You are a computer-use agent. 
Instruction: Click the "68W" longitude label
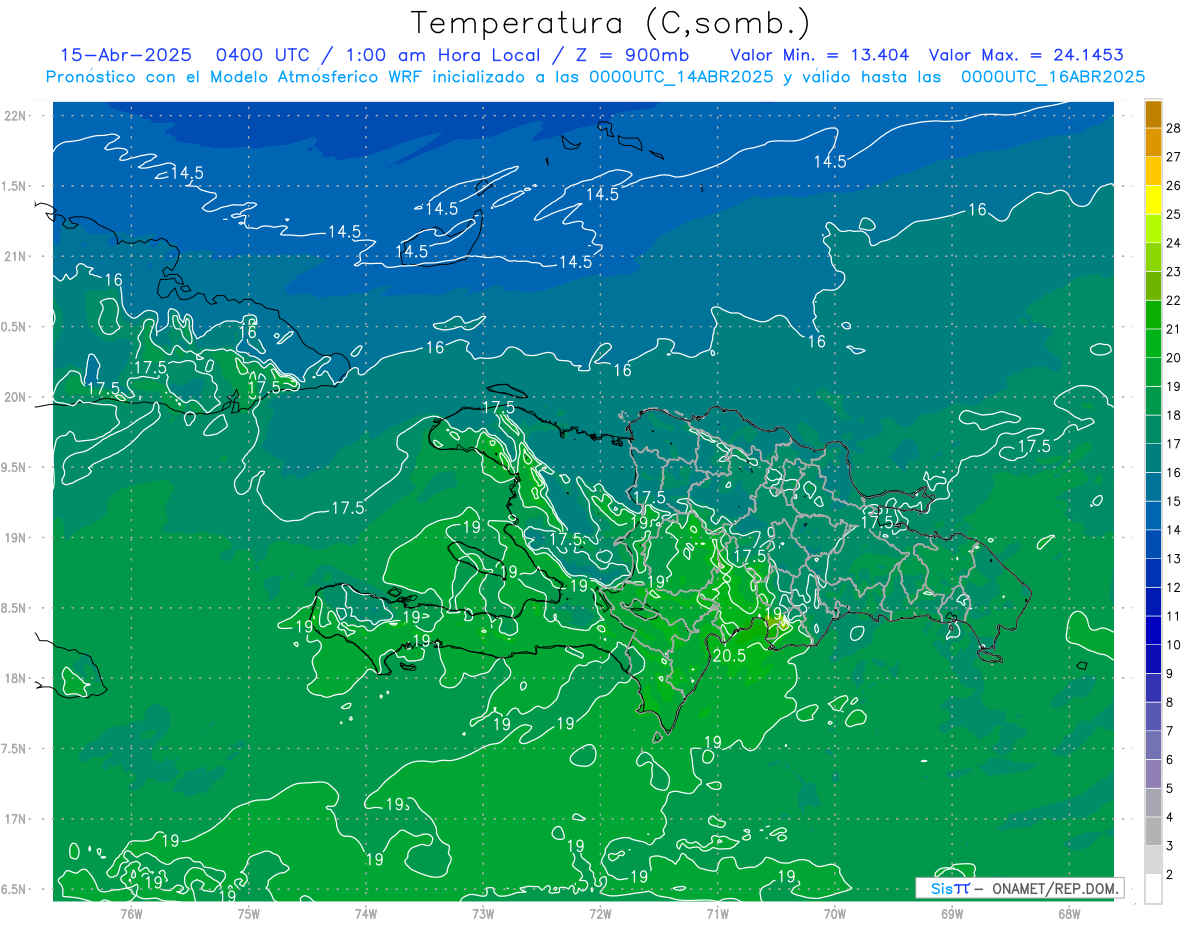1069,913
